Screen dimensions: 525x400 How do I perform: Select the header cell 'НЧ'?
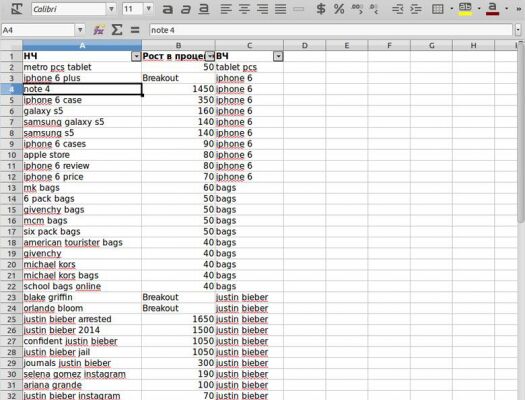coord(82,56)
